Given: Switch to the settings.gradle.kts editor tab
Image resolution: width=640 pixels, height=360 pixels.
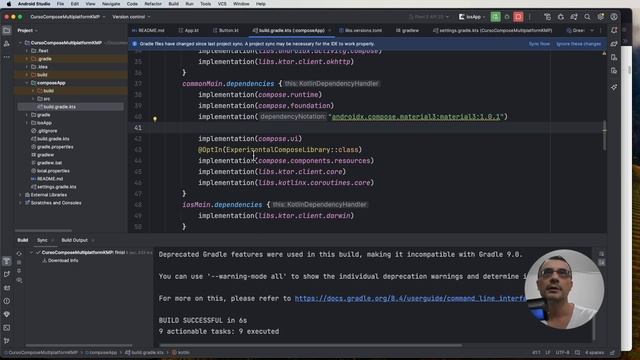Looking at the screenshot, I should tap(492, 31).
